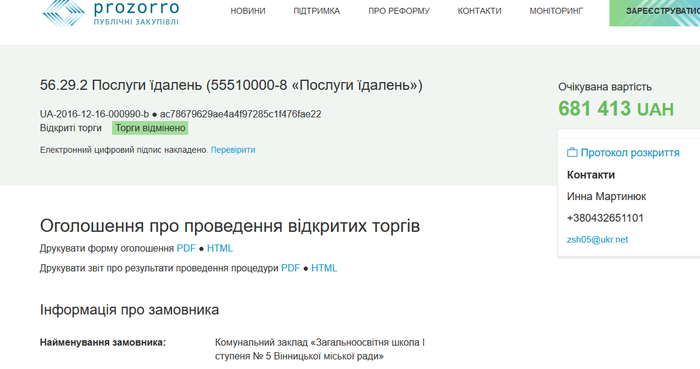Click customer name Комунальний заклад Загальноосвітня школа

320,349
